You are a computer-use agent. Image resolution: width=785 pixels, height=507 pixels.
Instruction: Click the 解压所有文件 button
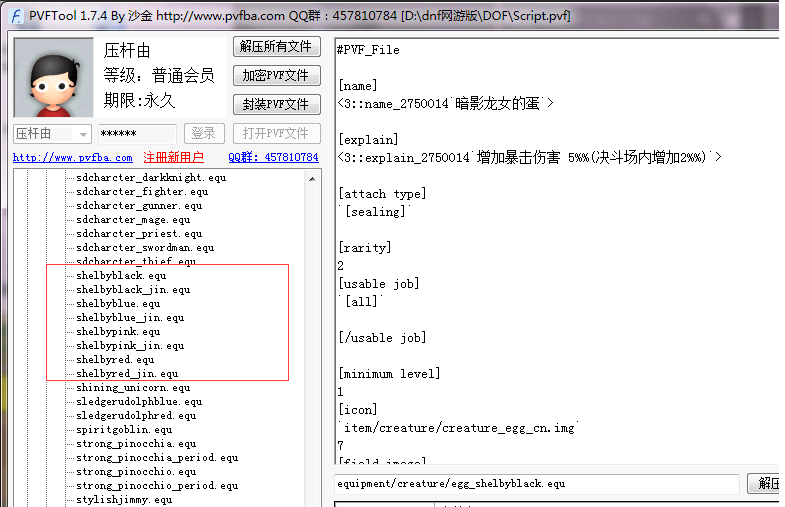tap(276, 47)
